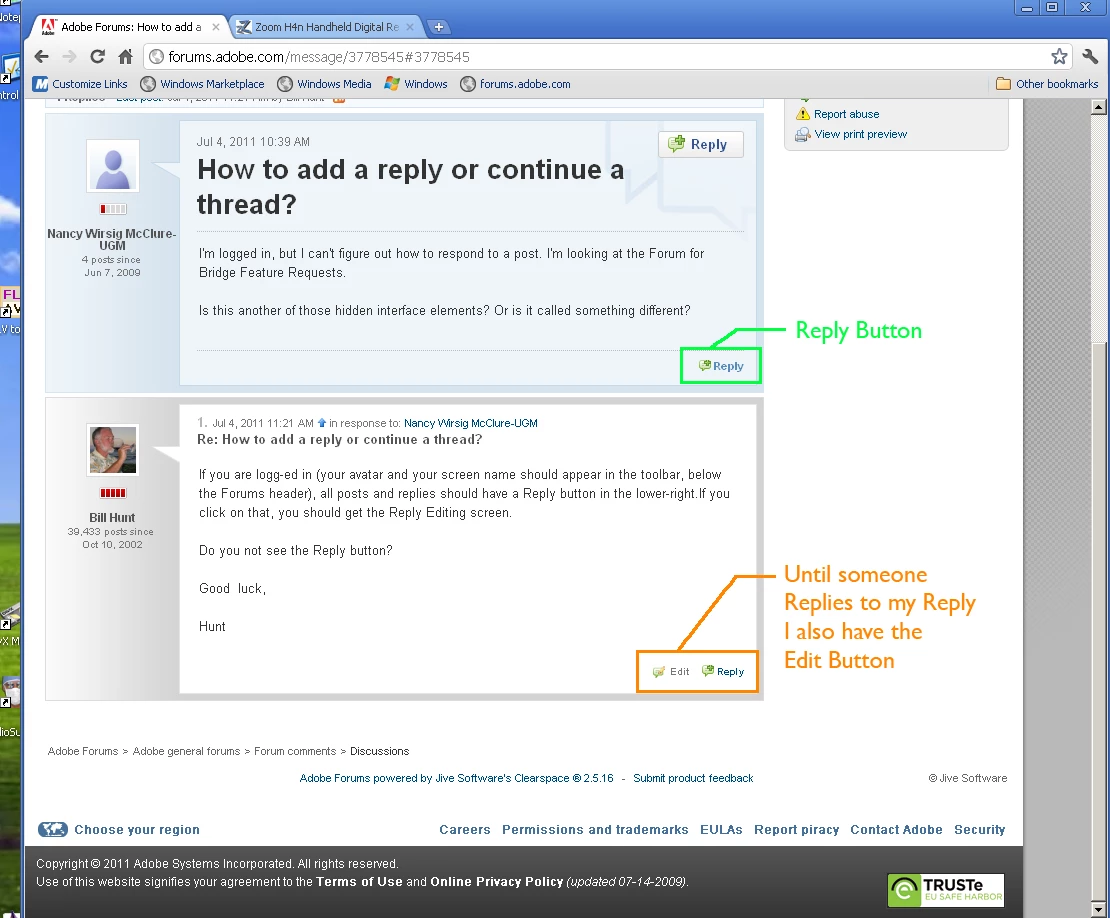The width and height of the screenshot is (1110, 918).
Task: Click the scrollbar down arrow
Action: 1099,910
